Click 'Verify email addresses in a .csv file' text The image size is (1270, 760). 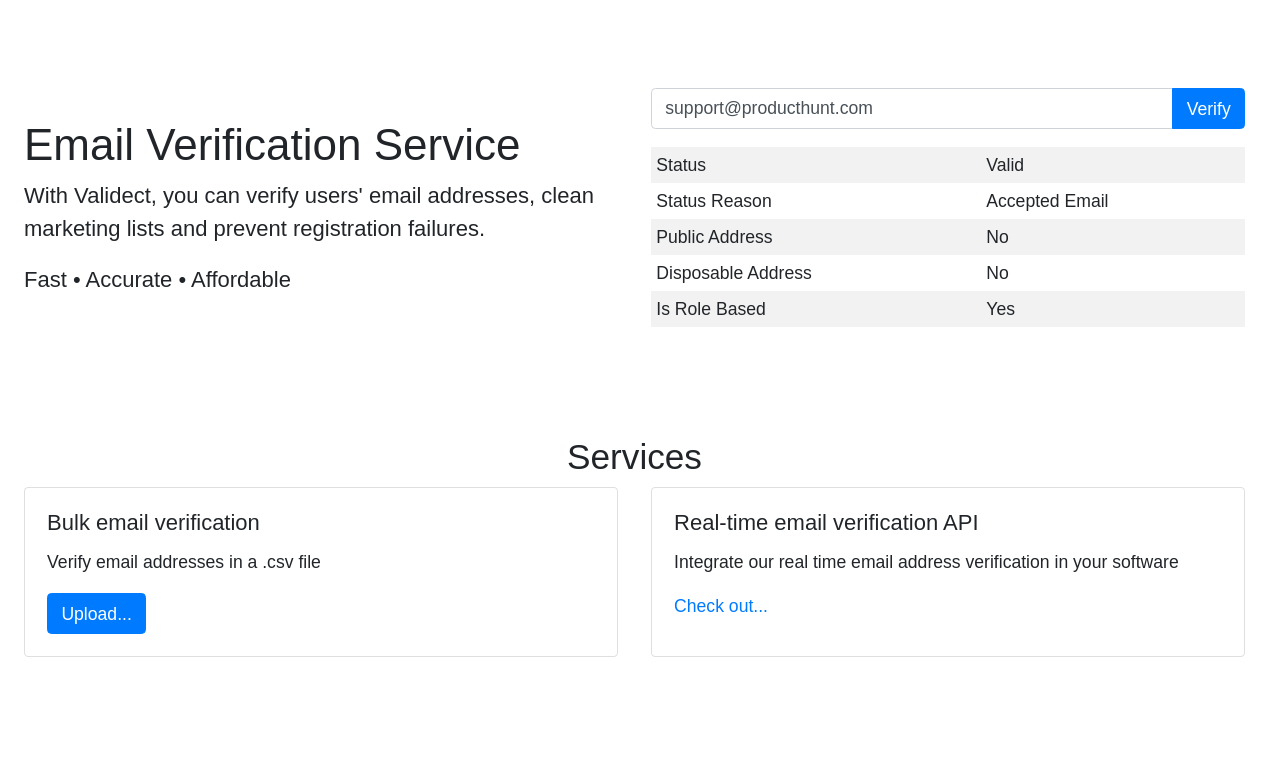point(184,562)
